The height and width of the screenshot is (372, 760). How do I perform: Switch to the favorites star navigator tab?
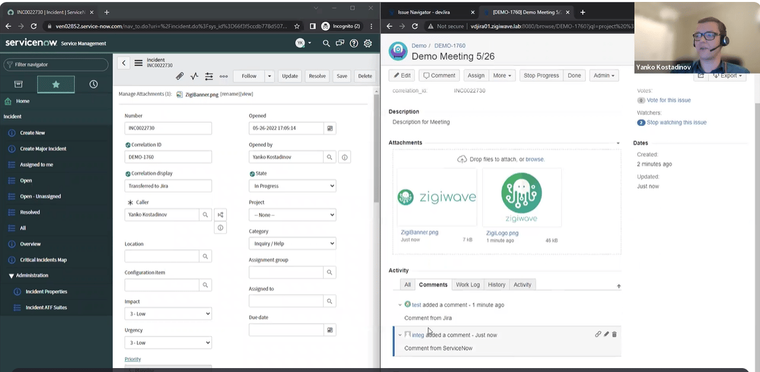tap(56, 84)
